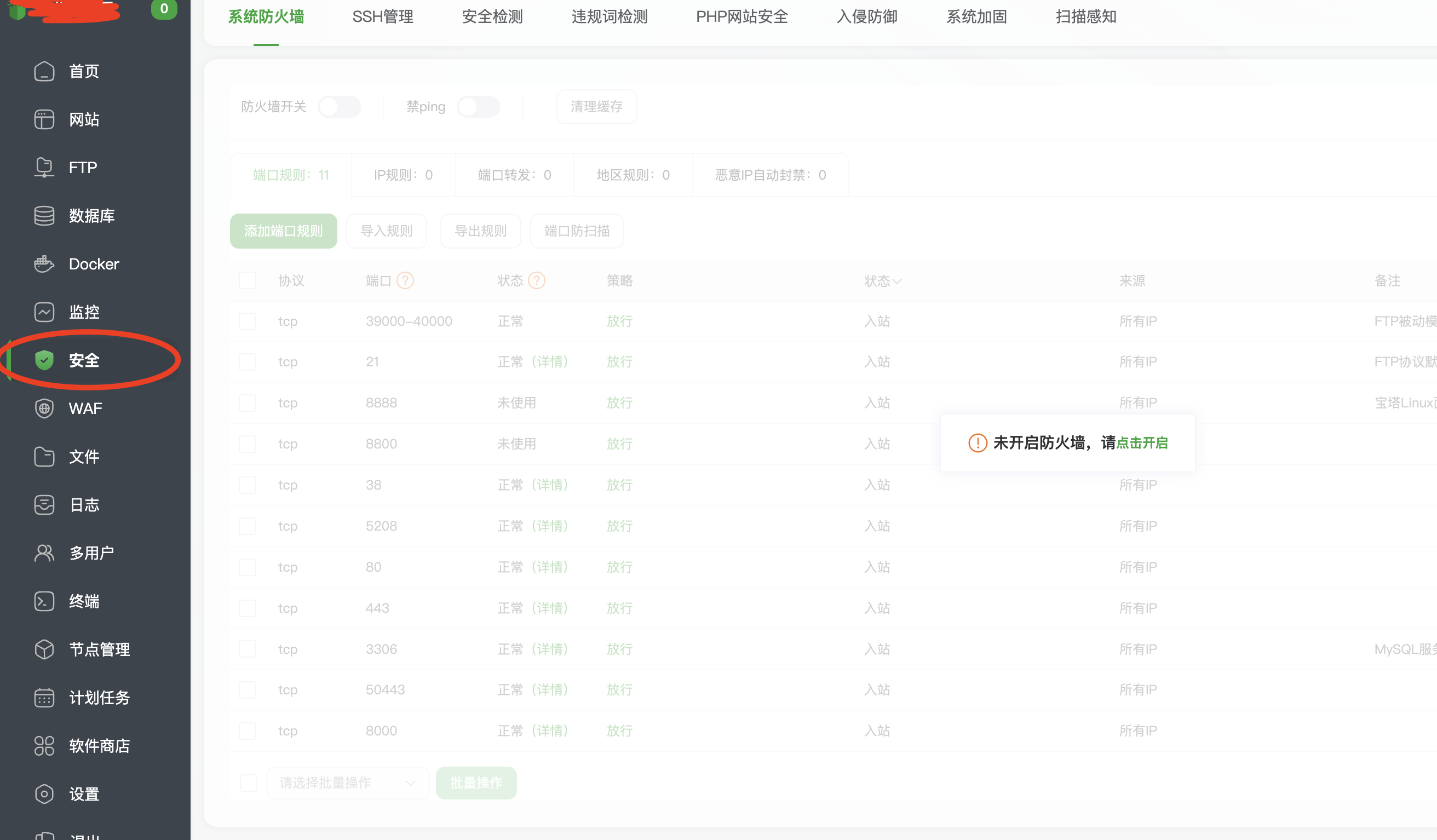Check the box for port 8888 row
Viewport: 1437px width, 840px height.
click(x=248, y=402)
